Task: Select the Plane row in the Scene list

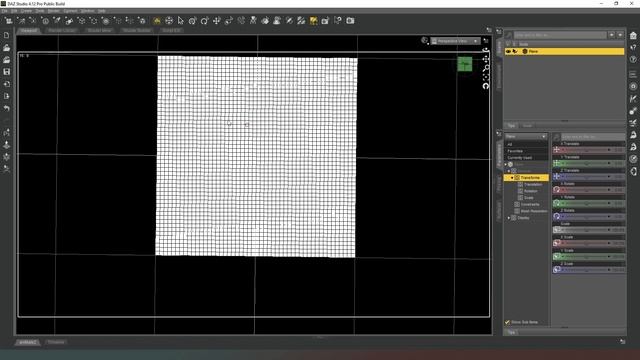Action: 564,51
